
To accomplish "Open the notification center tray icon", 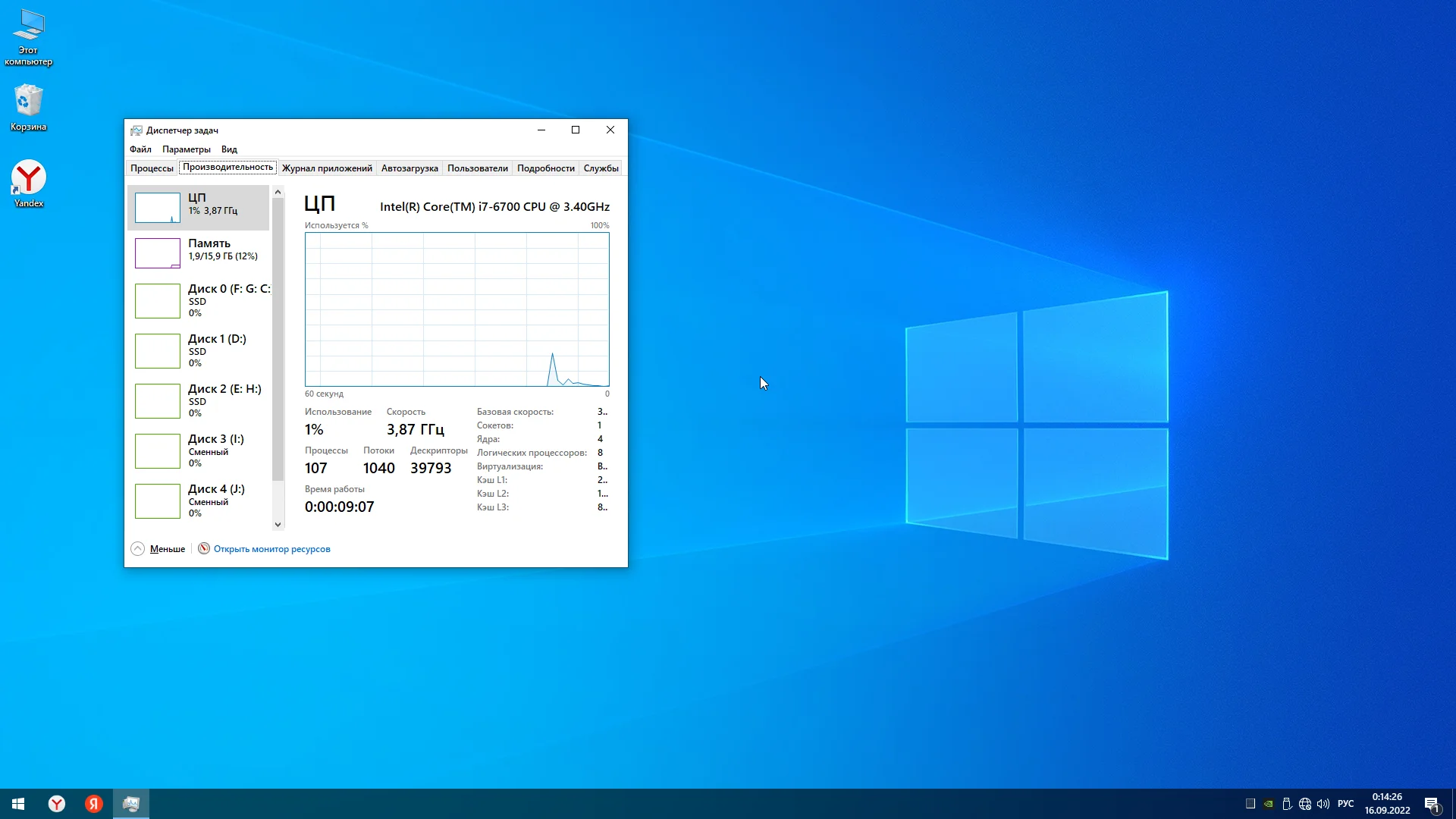I will coord(1431,804).
